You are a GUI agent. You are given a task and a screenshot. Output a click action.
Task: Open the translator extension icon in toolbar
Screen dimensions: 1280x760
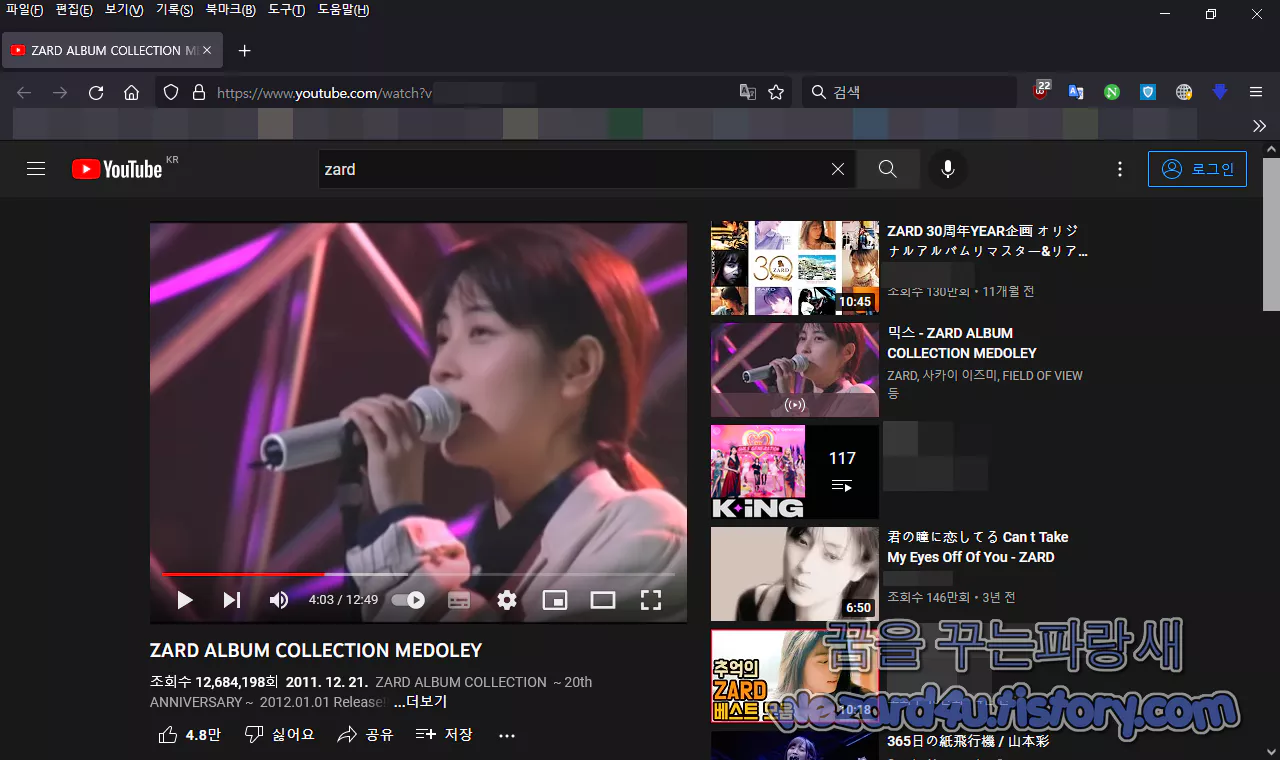[x=1076, y=92]
